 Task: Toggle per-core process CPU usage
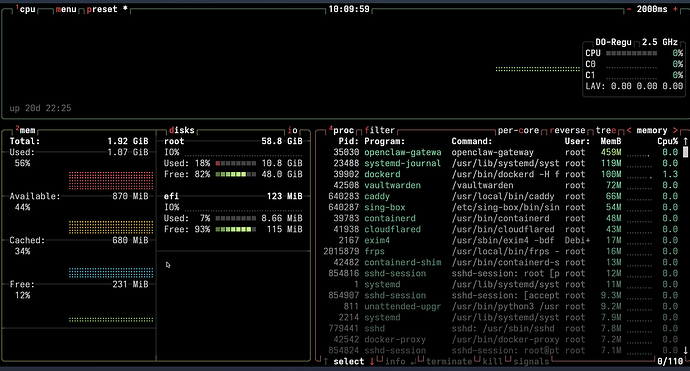coord(518,130)
